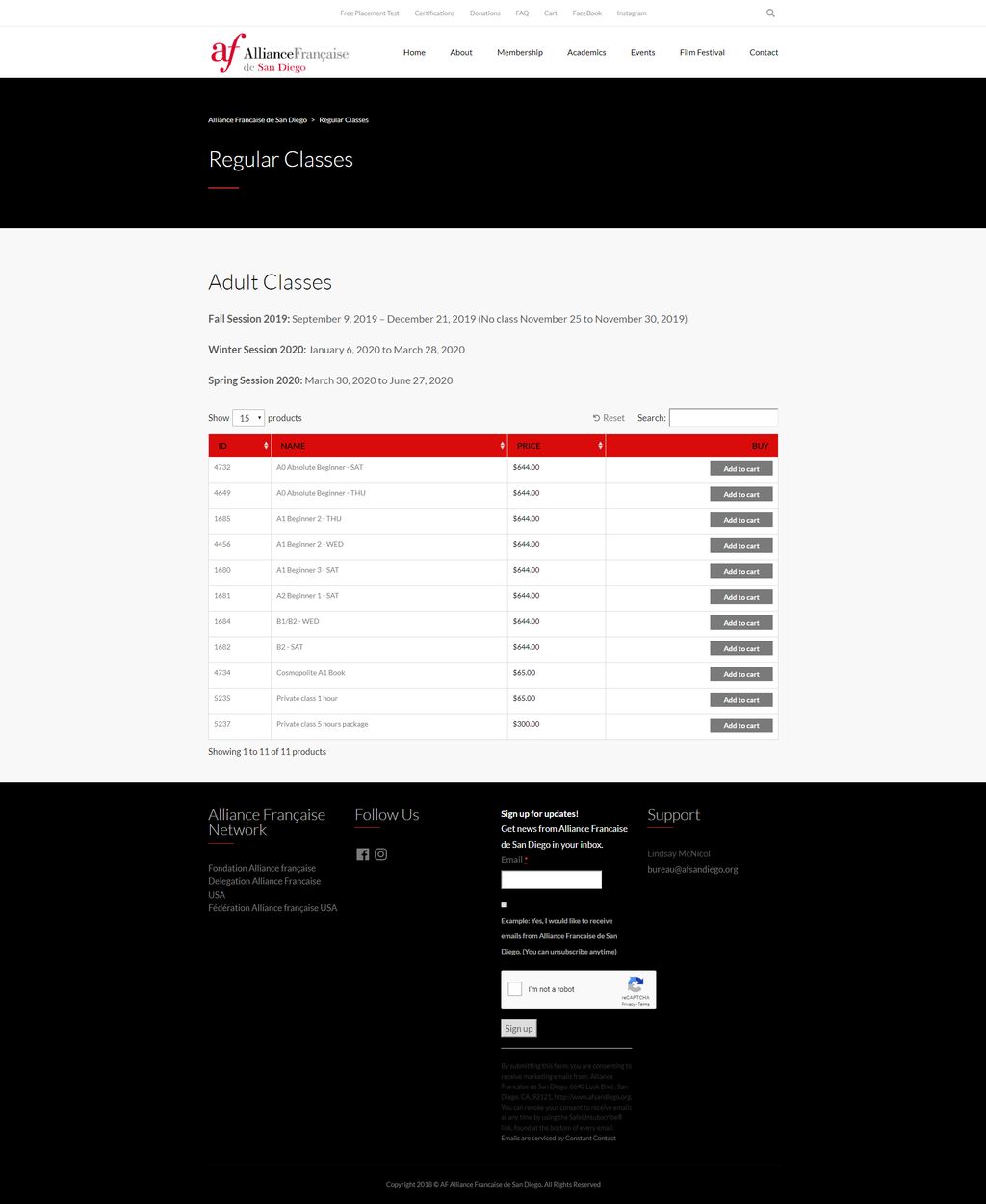
Task: Add A1 Beginner 2 - THU to cart
Action: [x=741, y=520]
